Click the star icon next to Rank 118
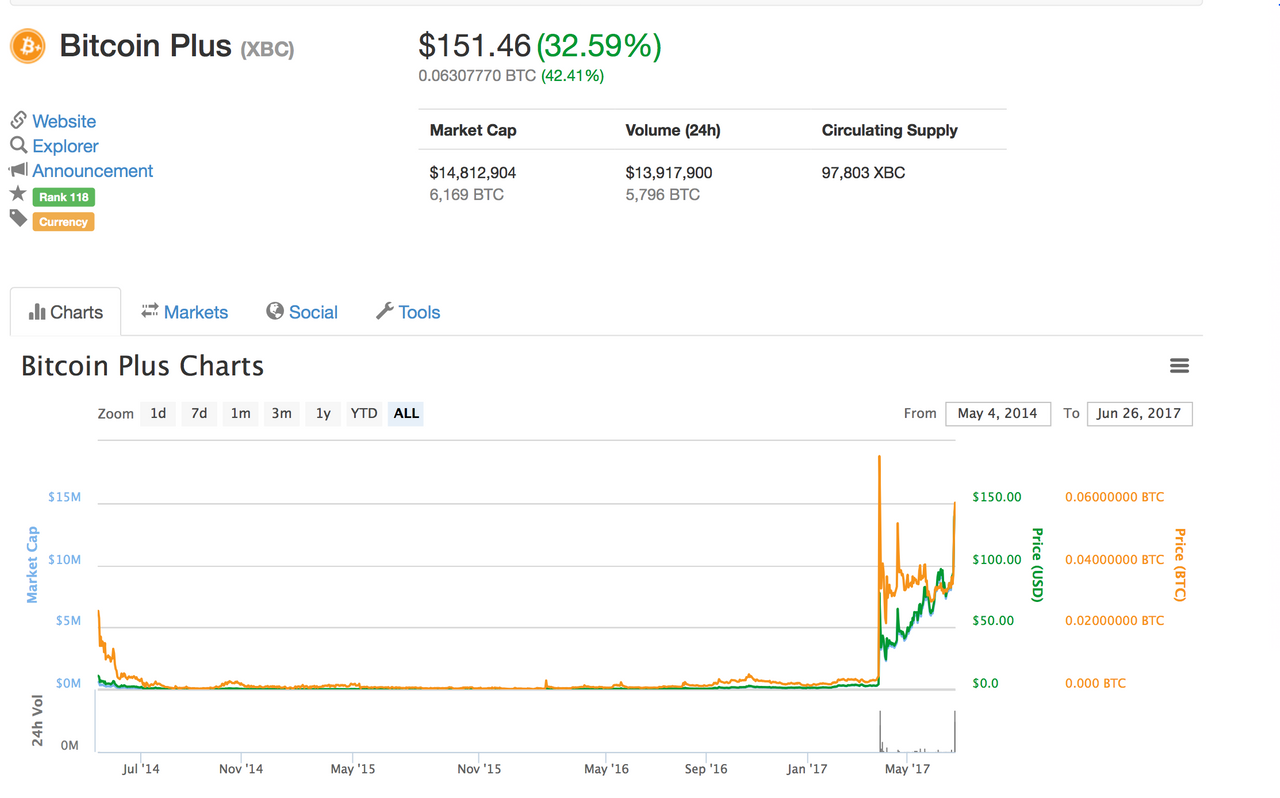The image size is (1280, 798). pos(18,194)
